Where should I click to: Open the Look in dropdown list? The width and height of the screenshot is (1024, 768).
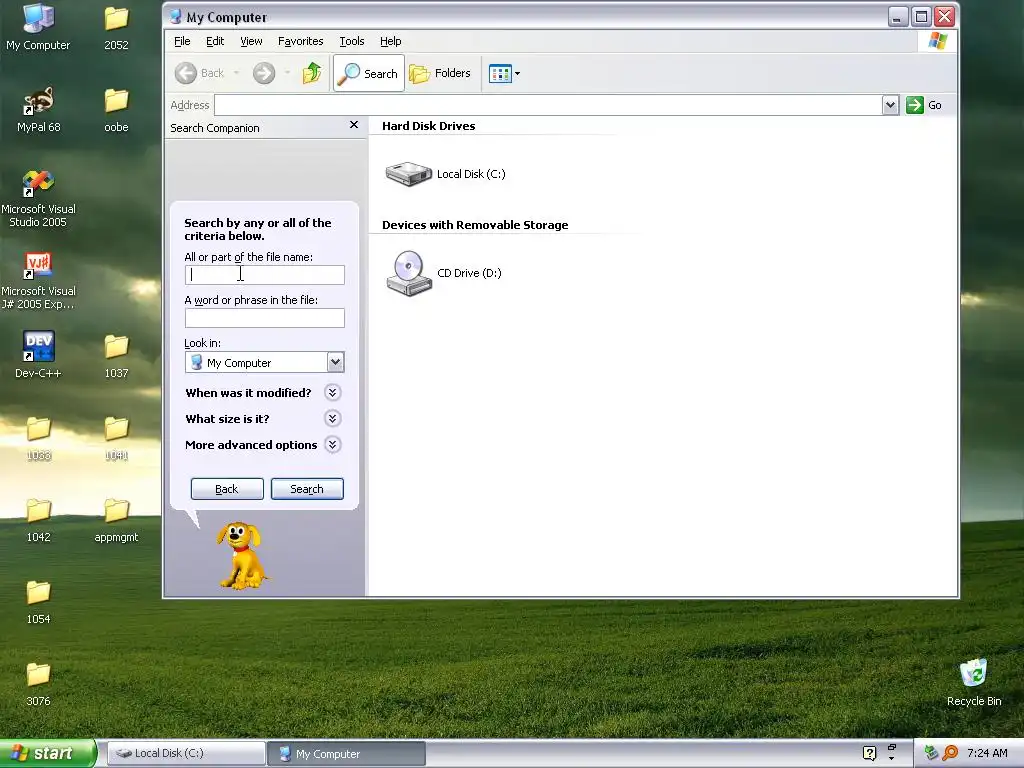(x=335, y=362)
